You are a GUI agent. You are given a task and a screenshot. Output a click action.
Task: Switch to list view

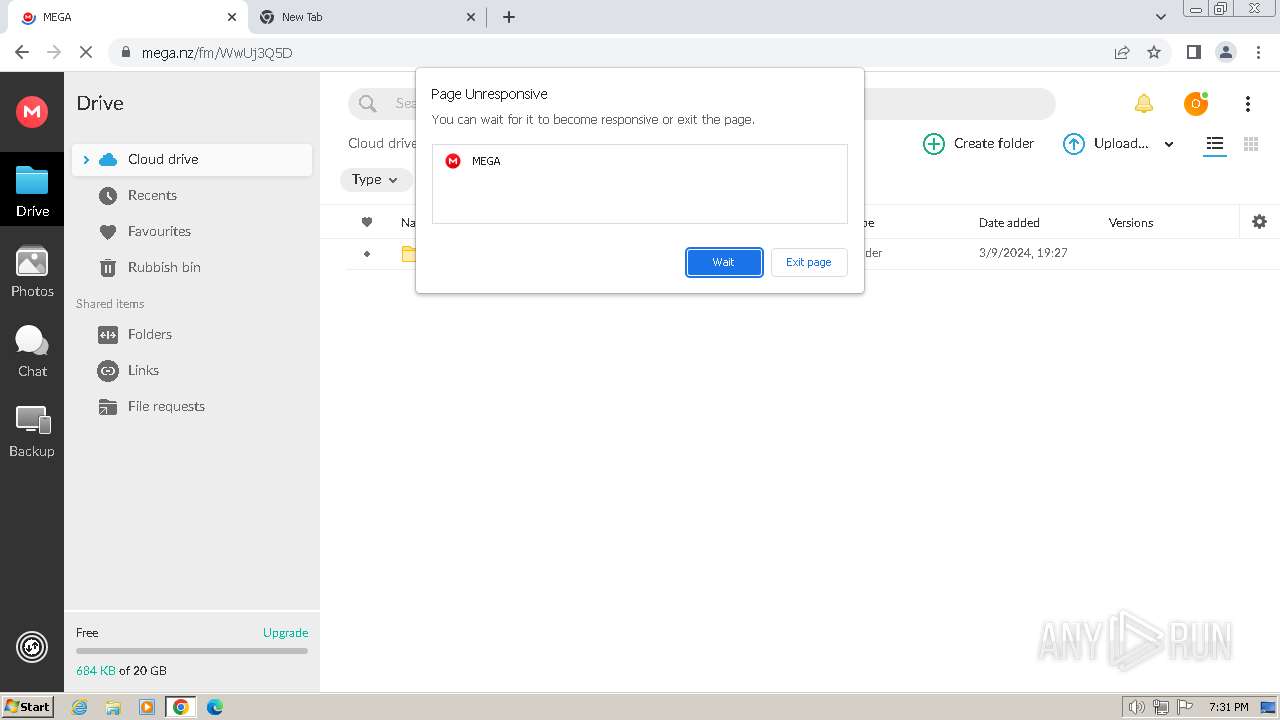(1215, 144)
